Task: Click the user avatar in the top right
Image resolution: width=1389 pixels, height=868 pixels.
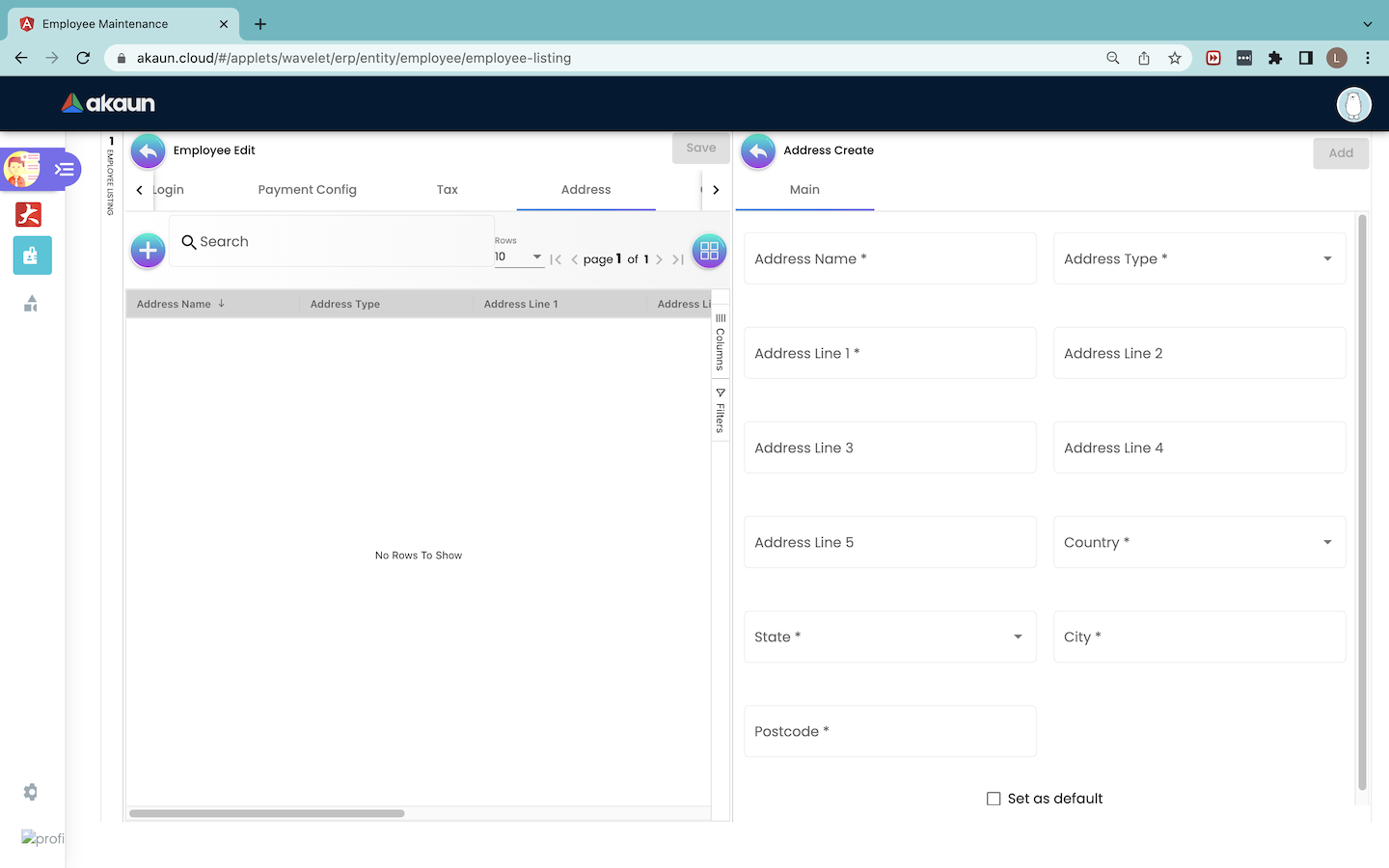Action: pos(1353,104)
